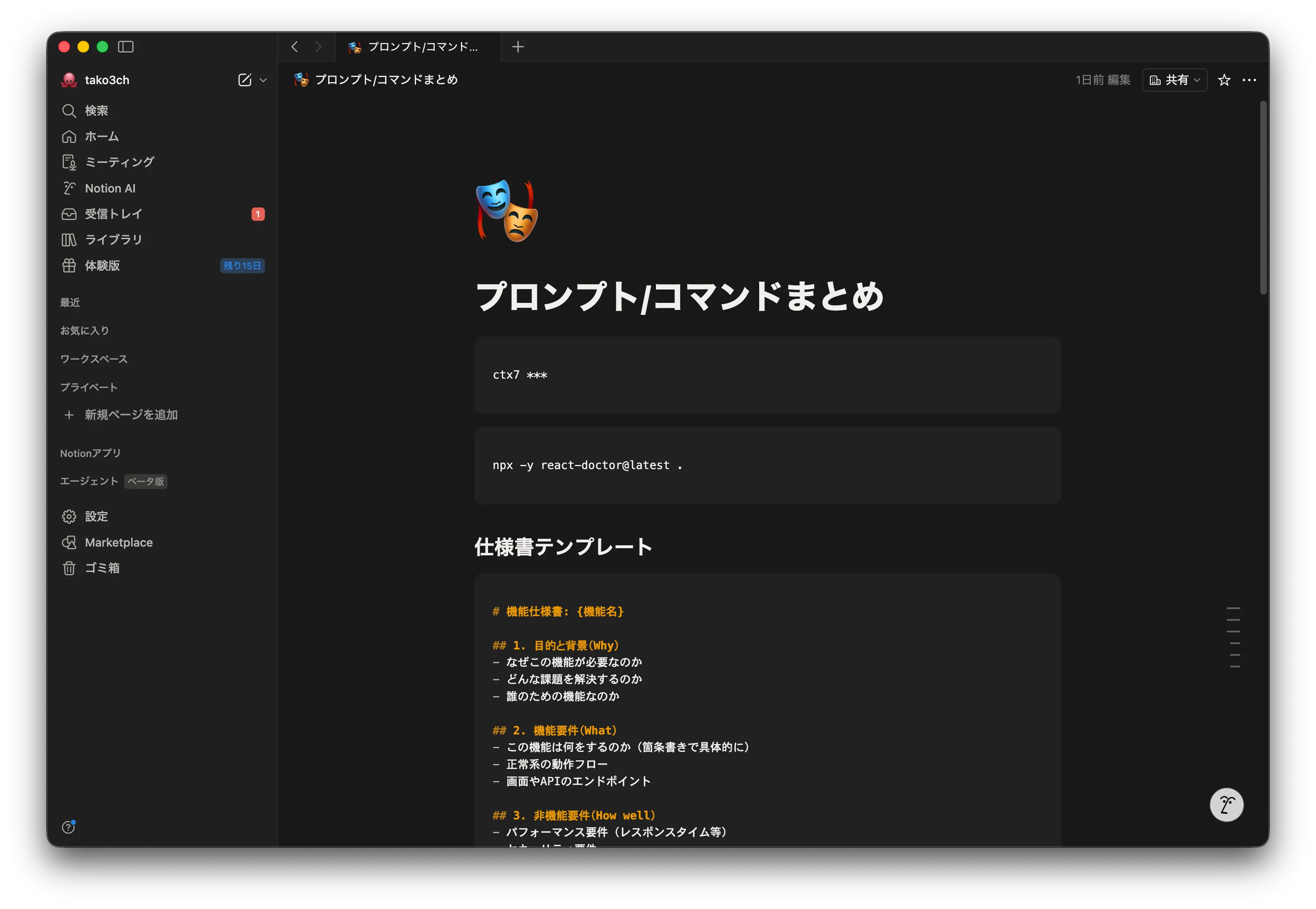The width and height of the screenshot is (1316, 909).
Task: Open the ライブラリ section
Action: (113, 239)
